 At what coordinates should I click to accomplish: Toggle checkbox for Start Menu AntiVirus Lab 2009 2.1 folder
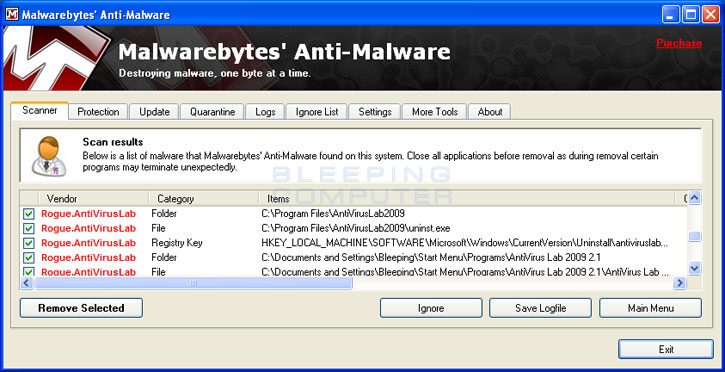point(29,257)
